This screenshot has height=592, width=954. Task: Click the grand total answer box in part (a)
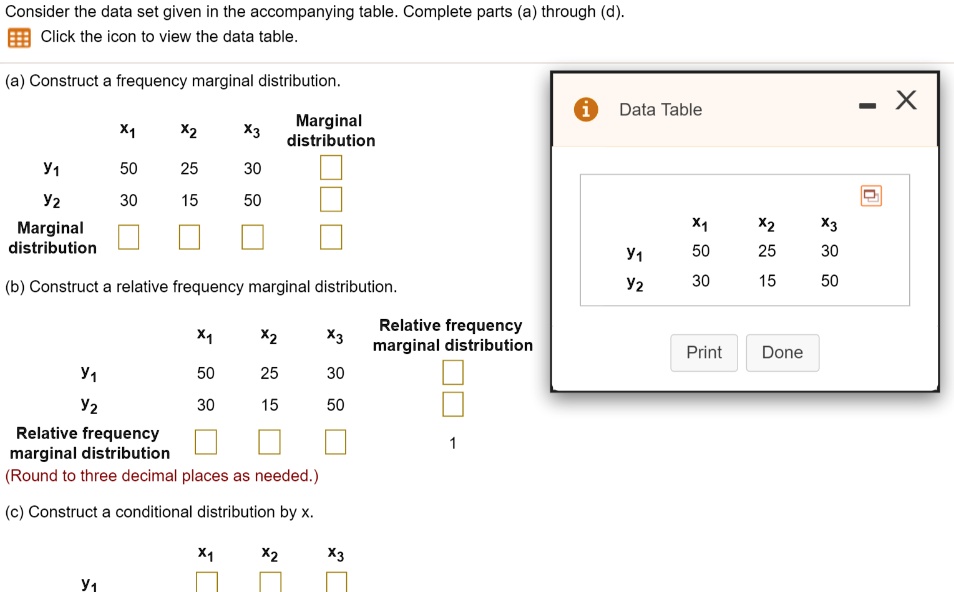pos(330,236)
